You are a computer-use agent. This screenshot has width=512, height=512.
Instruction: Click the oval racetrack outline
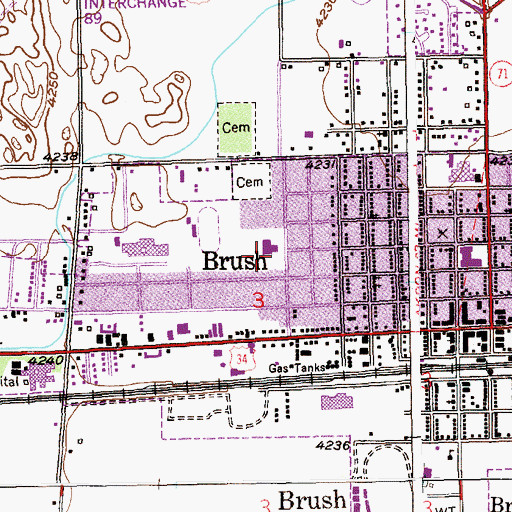click(209, 229)
